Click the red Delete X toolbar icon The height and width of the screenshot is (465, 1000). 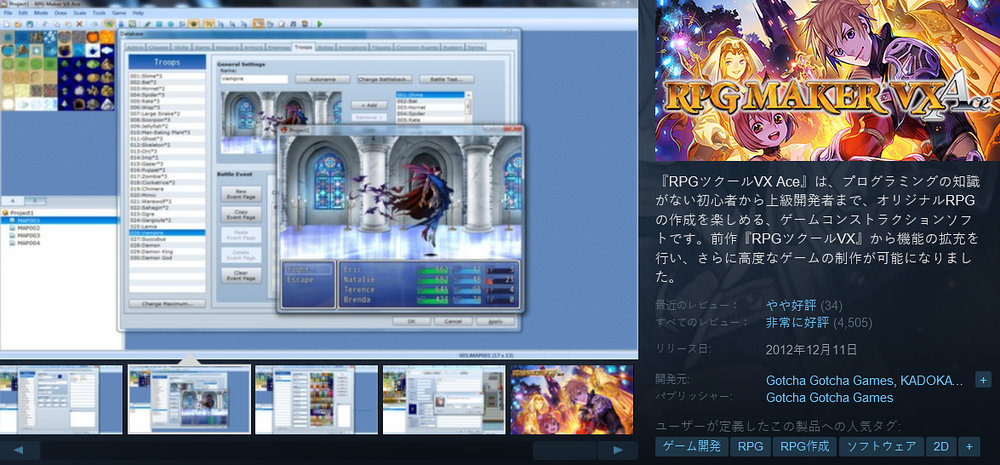click(x=79, y=24)
